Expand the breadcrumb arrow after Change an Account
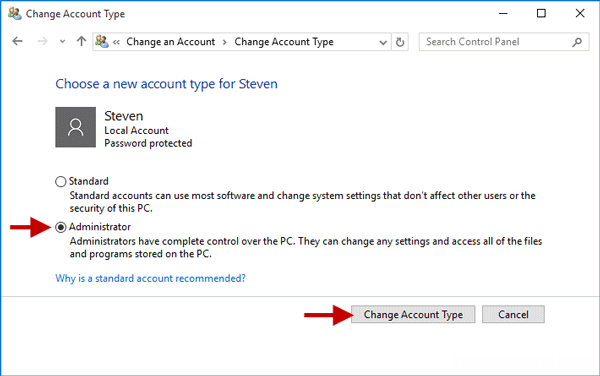Image resolution: width=600 pixels, height=376 pixels. [225, 42]
